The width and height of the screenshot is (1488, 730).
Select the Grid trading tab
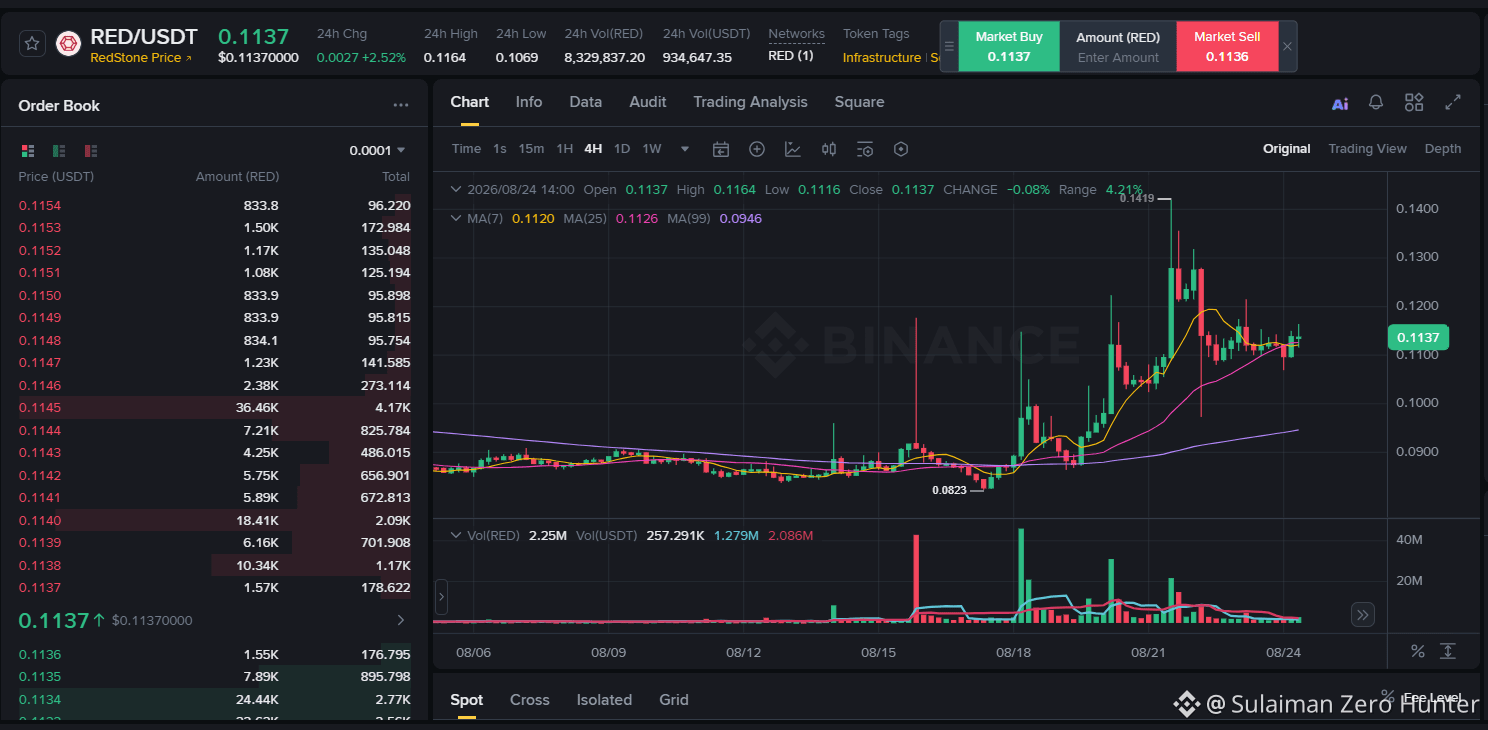coord(674,700)
